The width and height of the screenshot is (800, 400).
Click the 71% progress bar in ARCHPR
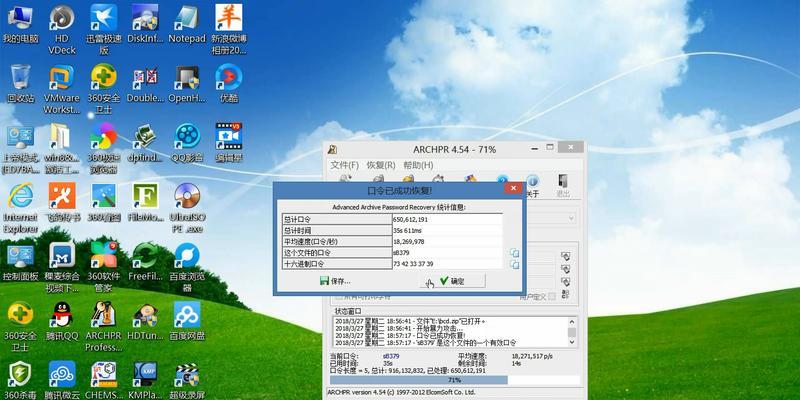pyautogui.click(x=455, y=380)
